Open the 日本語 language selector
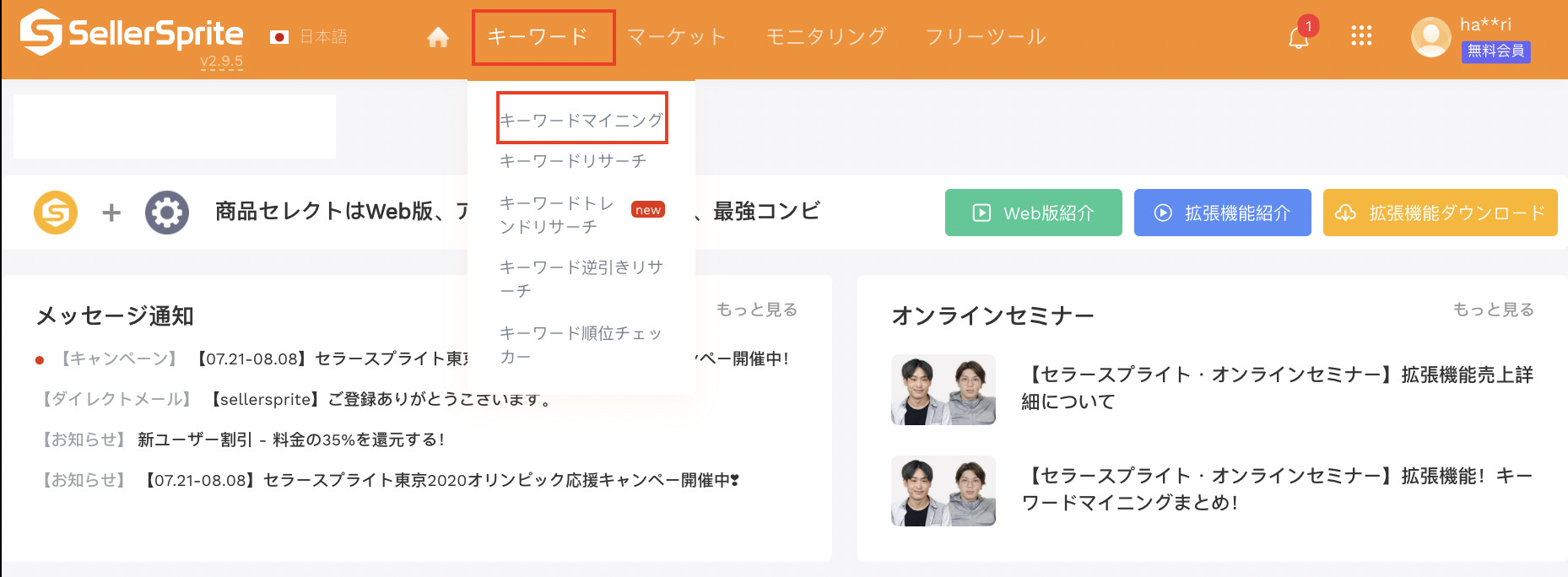 (x=323, y=37)
